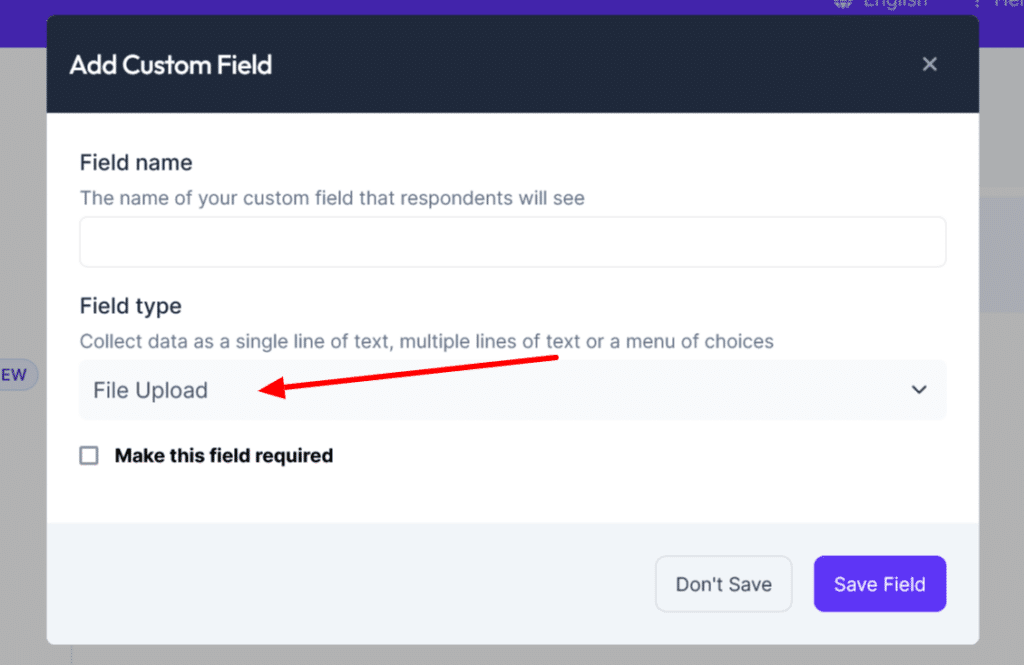Click the 'Field type' label

[x=131, y=306]
